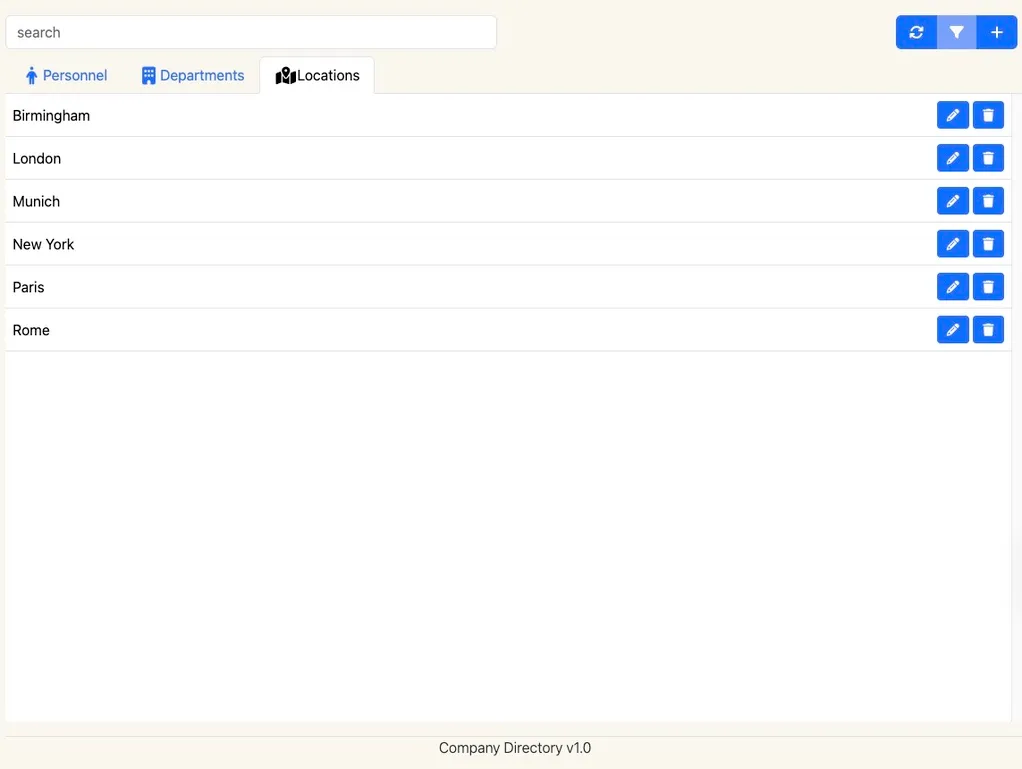The height and width of the screenshot is (769, 1022).
Task: Delete the London location entry
Action: point(988,158)
